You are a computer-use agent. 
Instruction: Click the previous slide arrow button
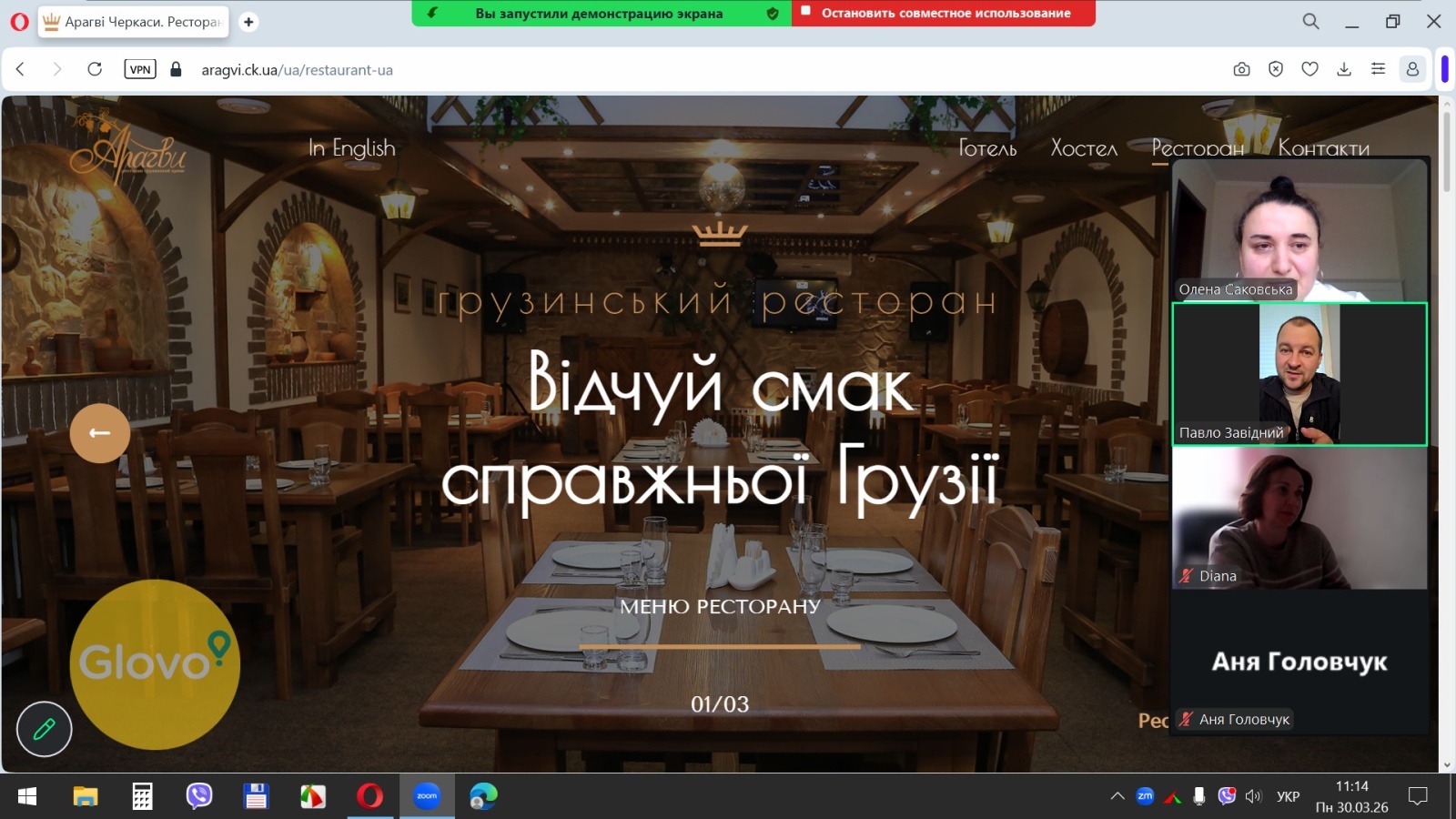pos(100,433)
